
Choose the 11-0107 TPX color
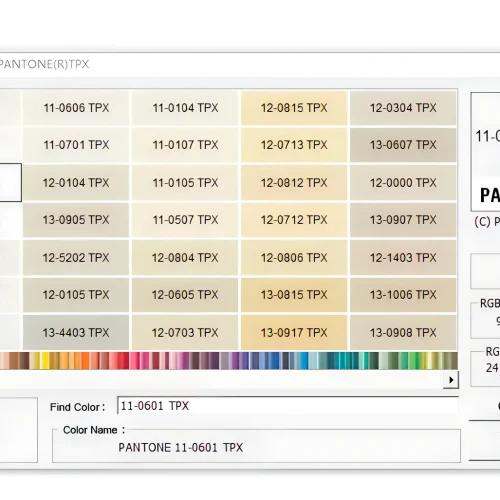pos(185,145)
